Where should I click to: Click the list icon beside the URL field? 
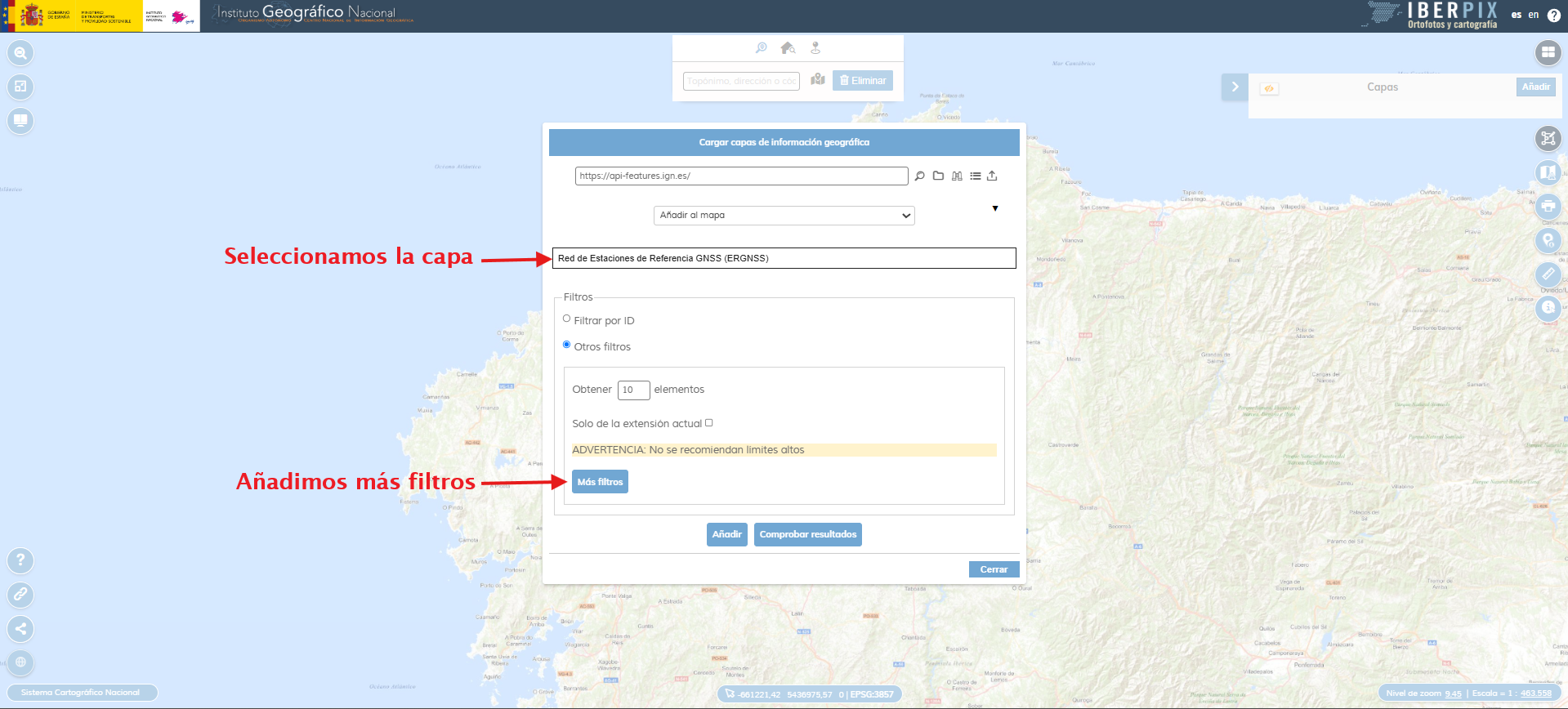[x=975, y=176]
